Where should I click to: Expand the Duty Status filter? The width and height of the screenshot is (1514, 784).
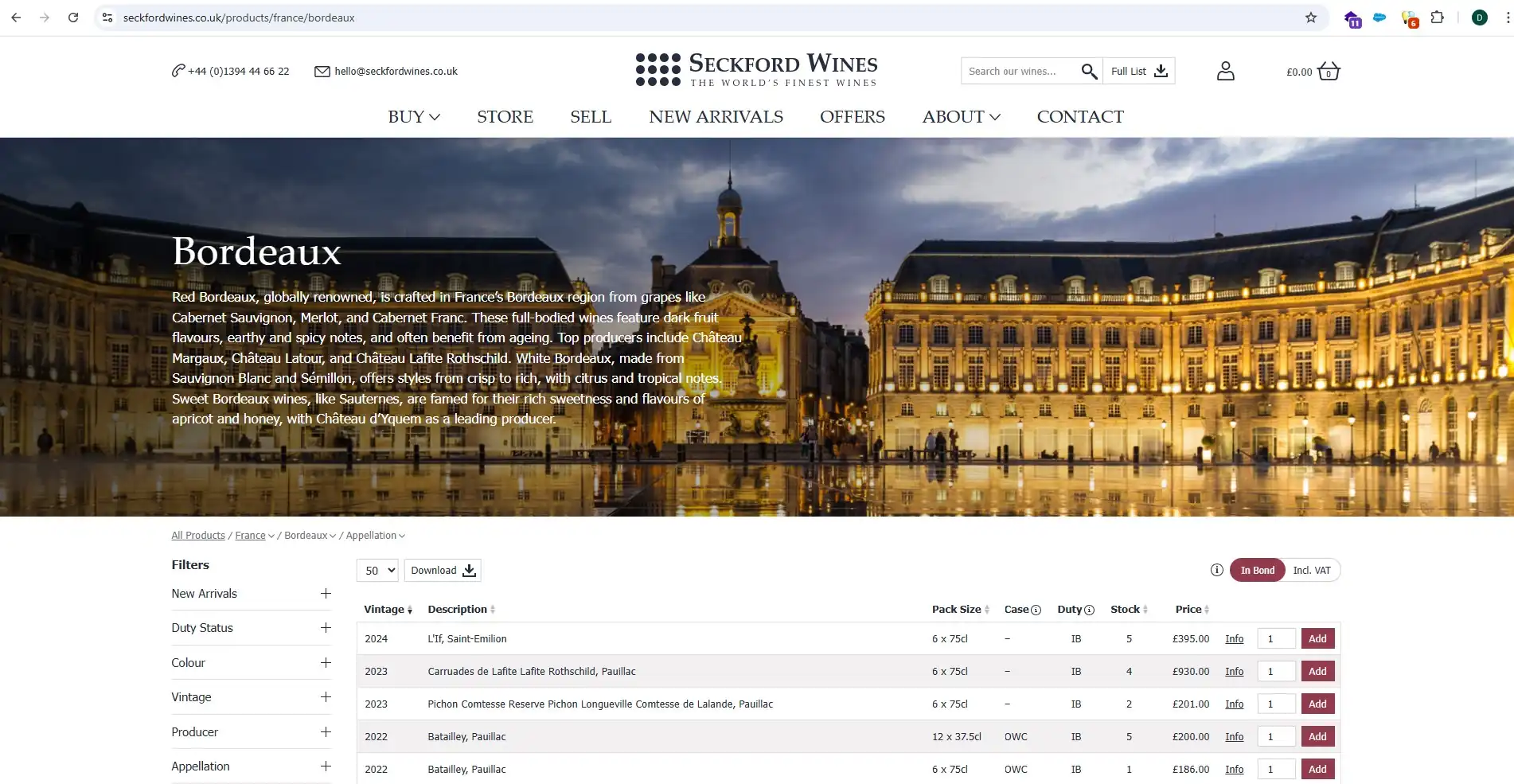click(326, 628)
